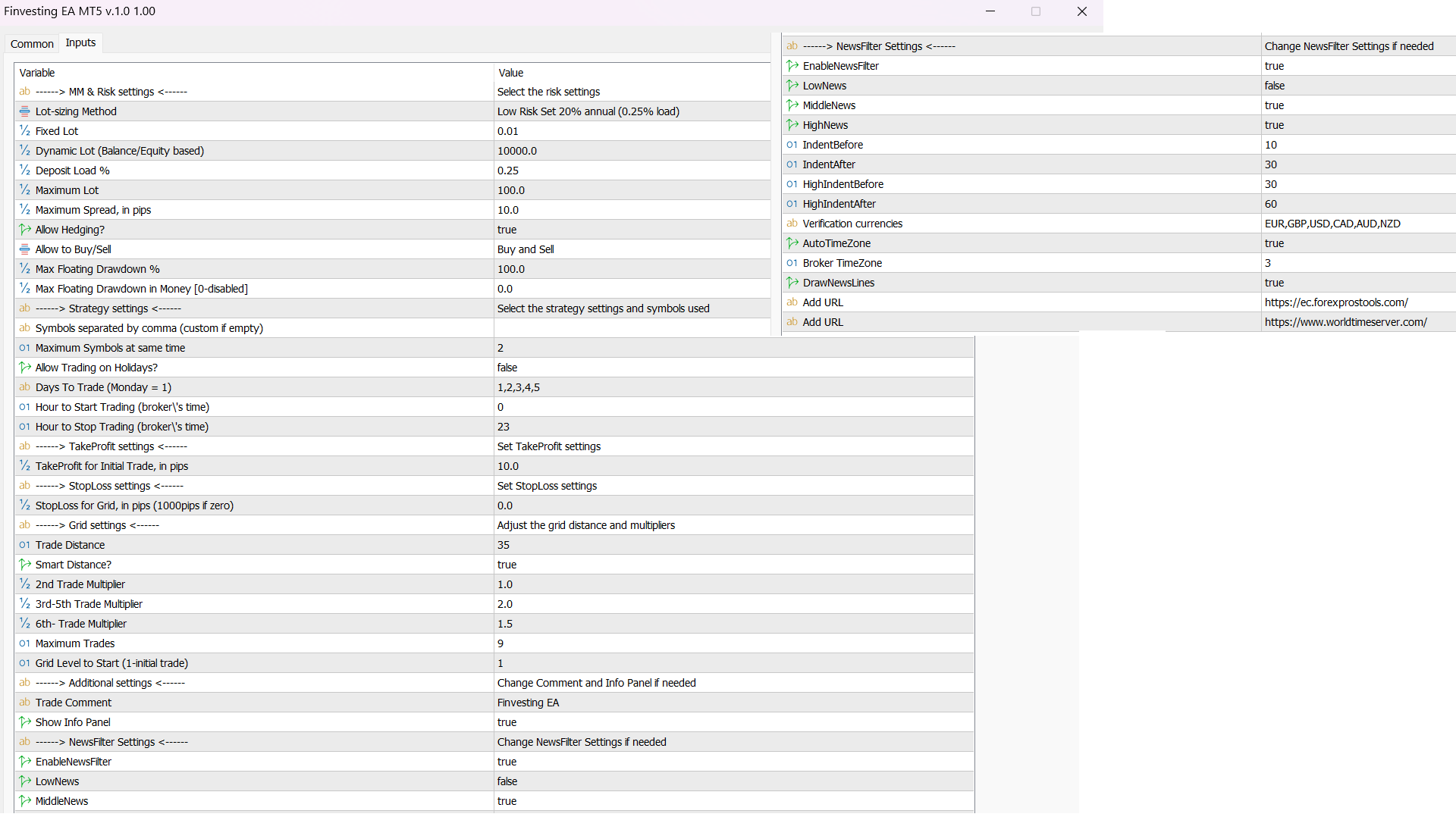Toggle Allow Trading on Holidays? false value

point(507,368)
